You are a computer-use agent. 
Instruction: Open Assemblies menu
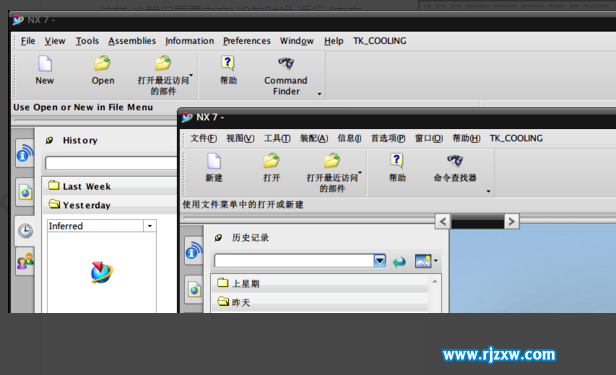click(x=132, y=41)
